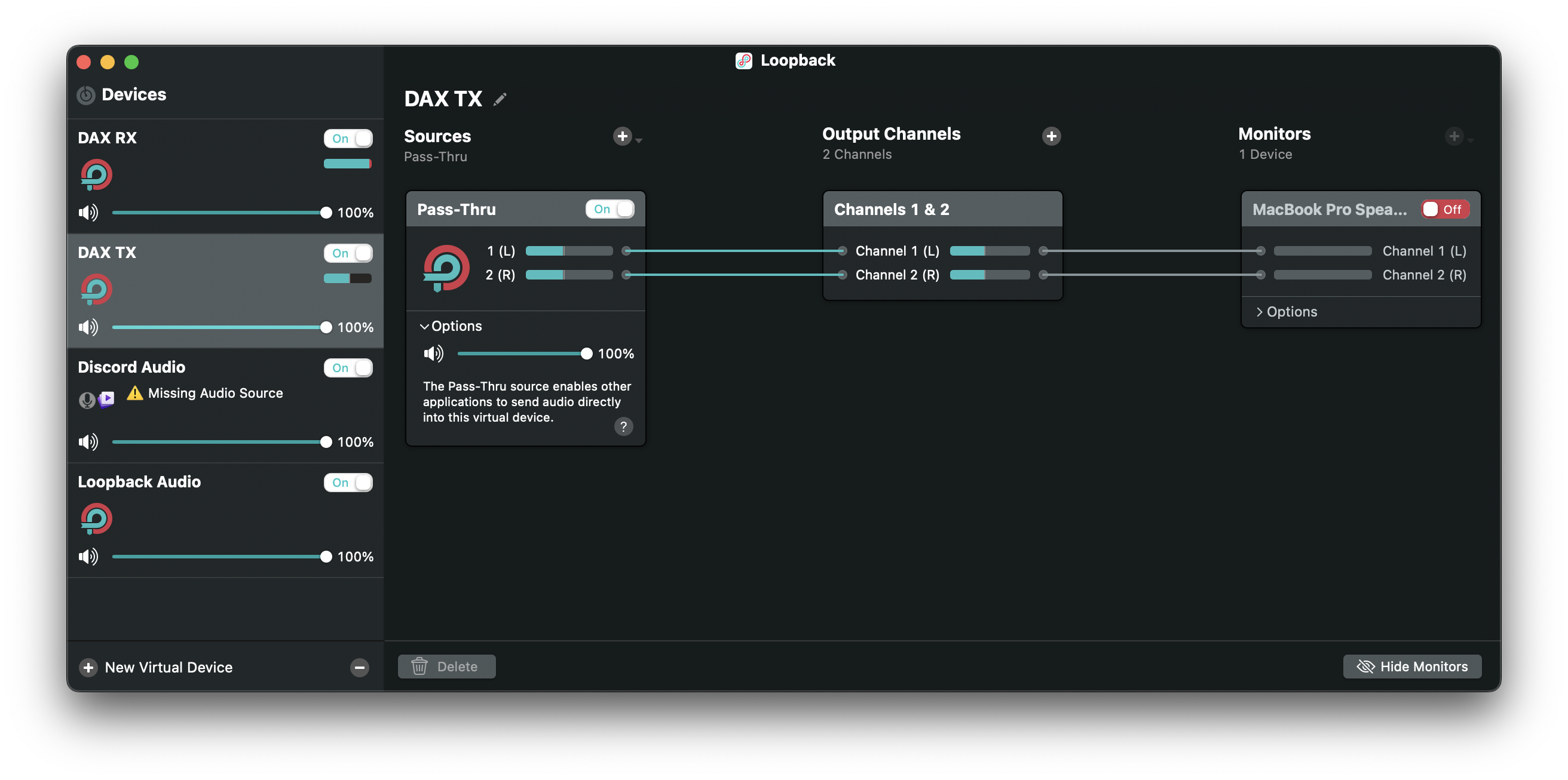Click the Discord Audio volume slider
This screenshot has height=780, width=1568.
pyautogui.click(x=219, y=442)
